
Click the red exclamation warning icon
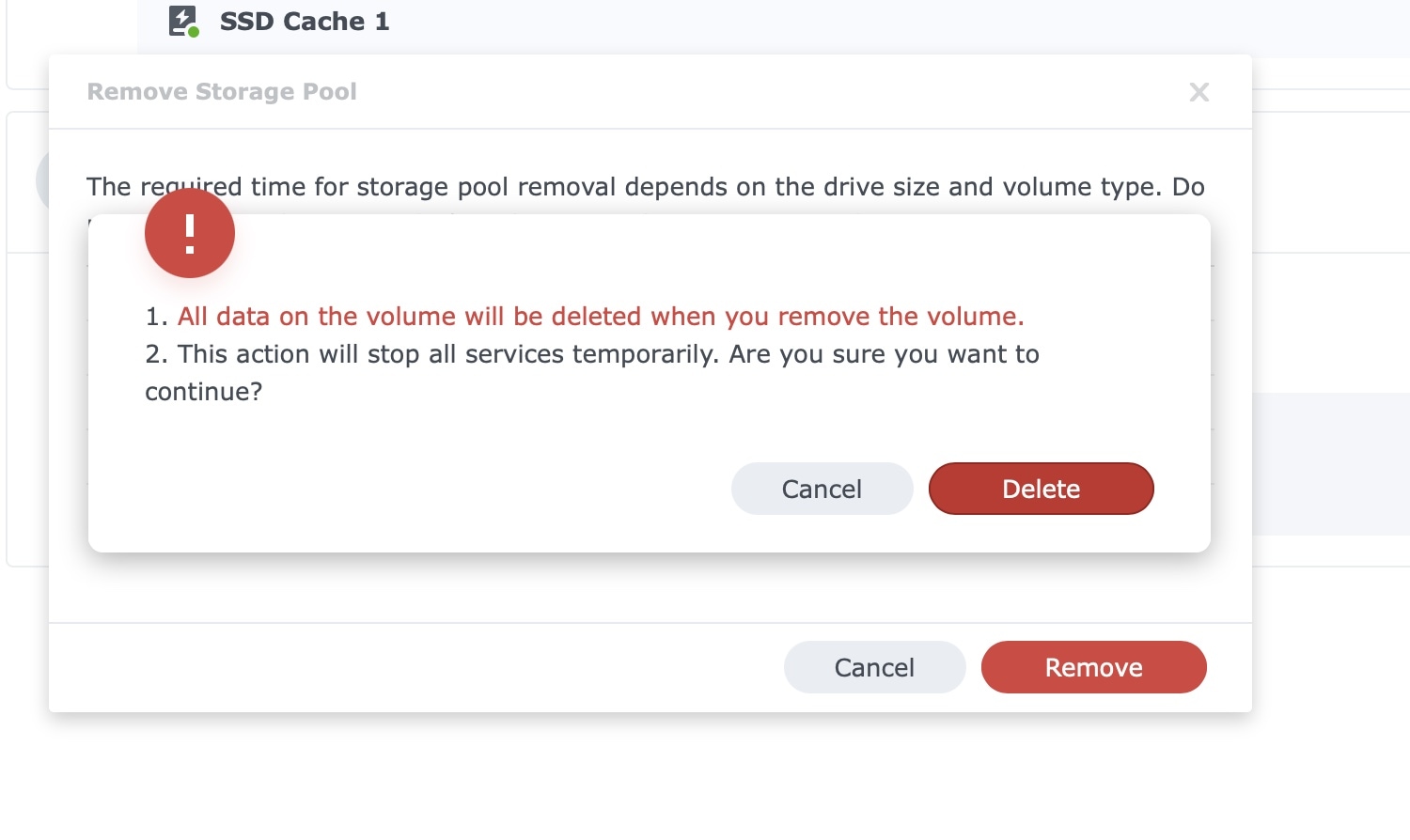click(x=190, y=233)
